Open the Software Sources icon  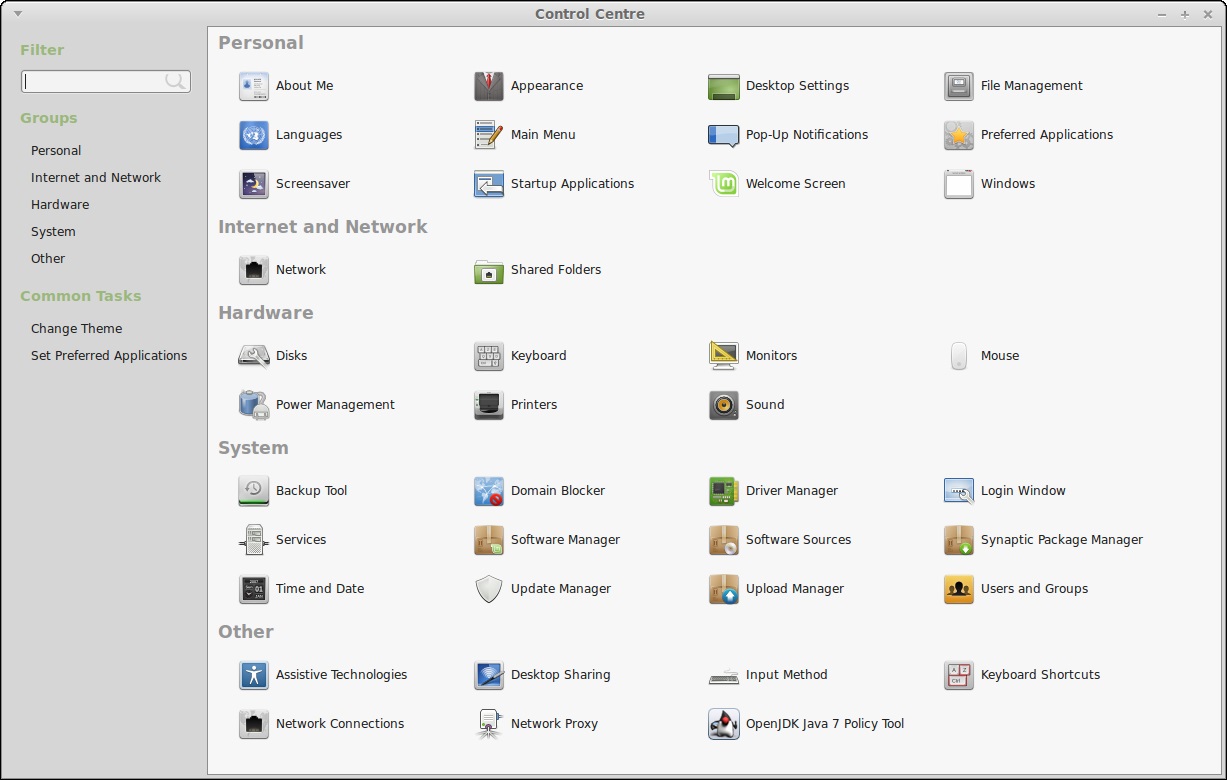tap(724, 540)
